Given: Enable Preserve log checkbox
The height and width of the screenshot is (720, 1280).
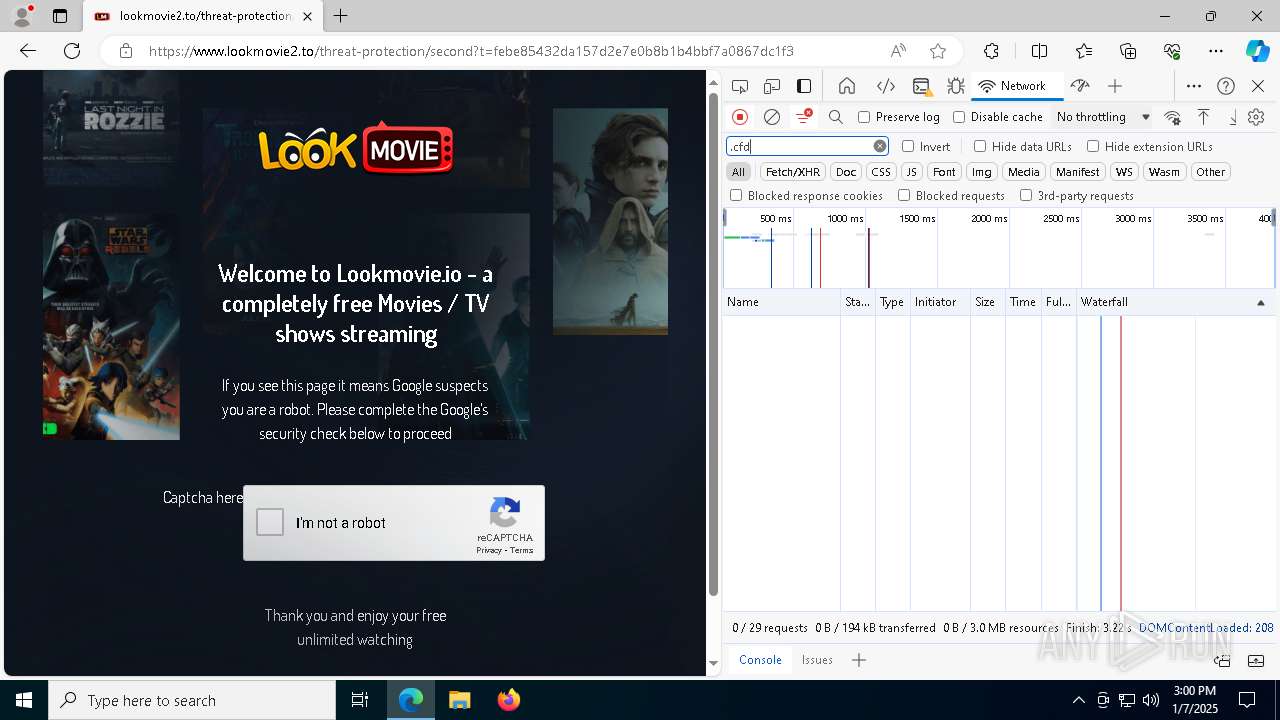Looking at the screenshot, I should coord(864,117).
